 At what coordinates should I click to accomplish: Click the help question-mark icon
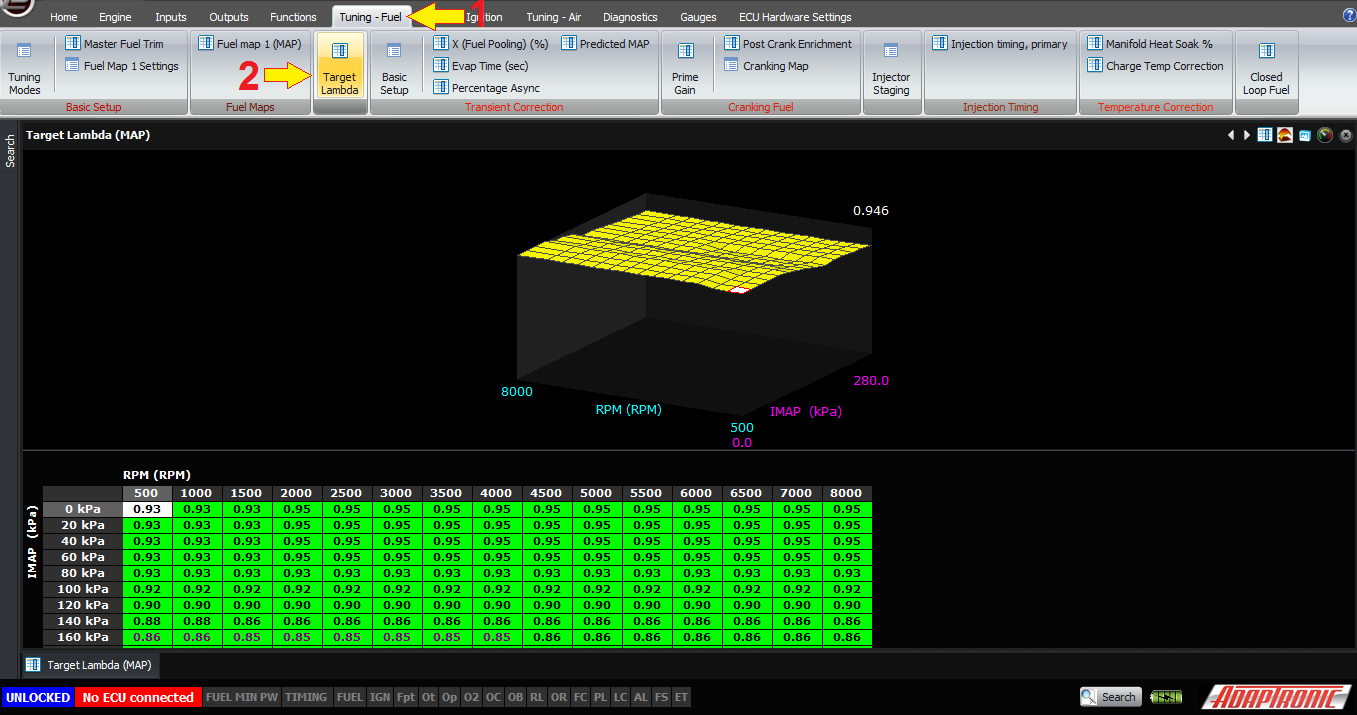[x=1349, y=16]
